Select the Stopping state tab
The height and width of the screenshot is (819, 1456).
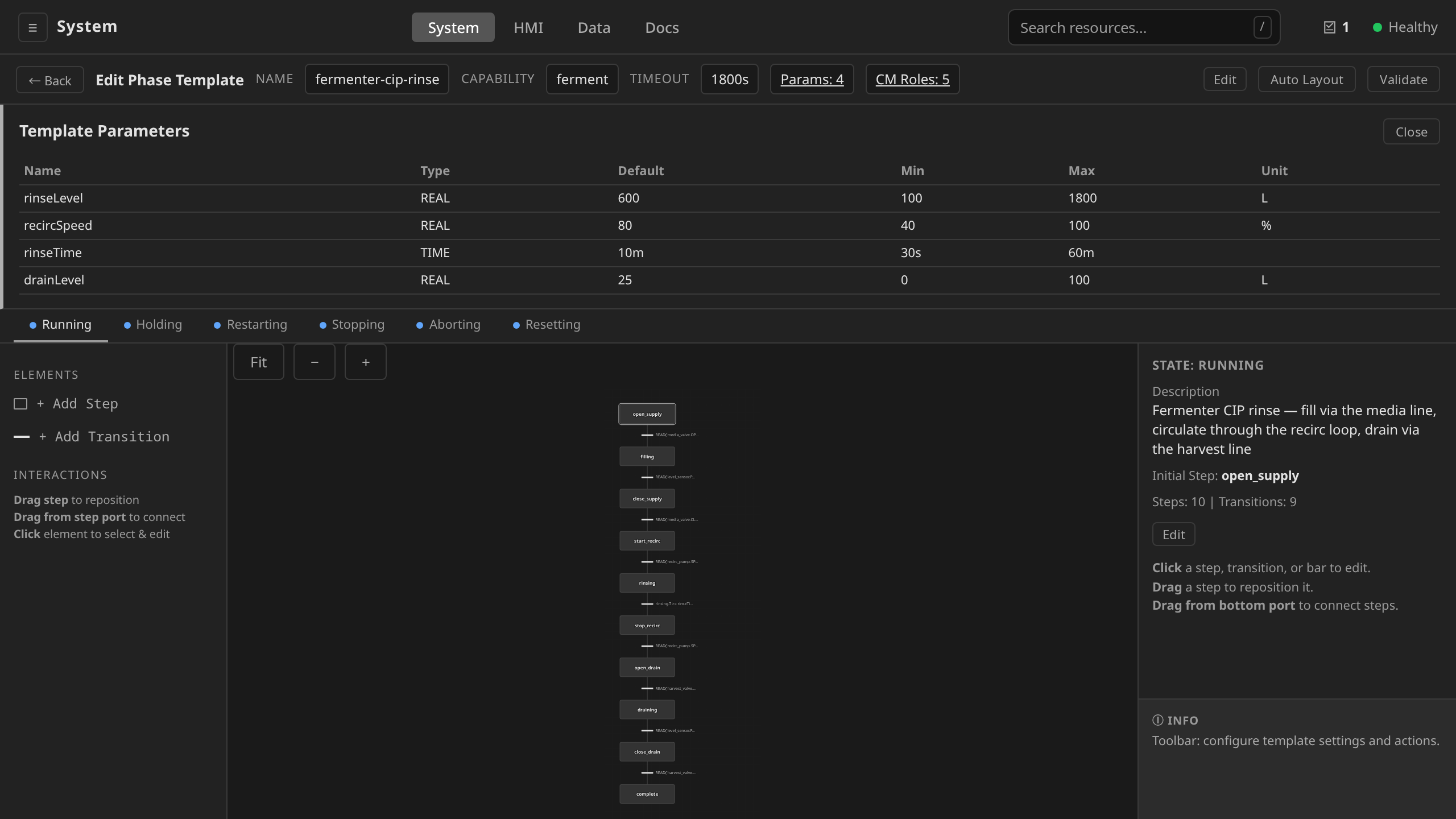point(352,325)
